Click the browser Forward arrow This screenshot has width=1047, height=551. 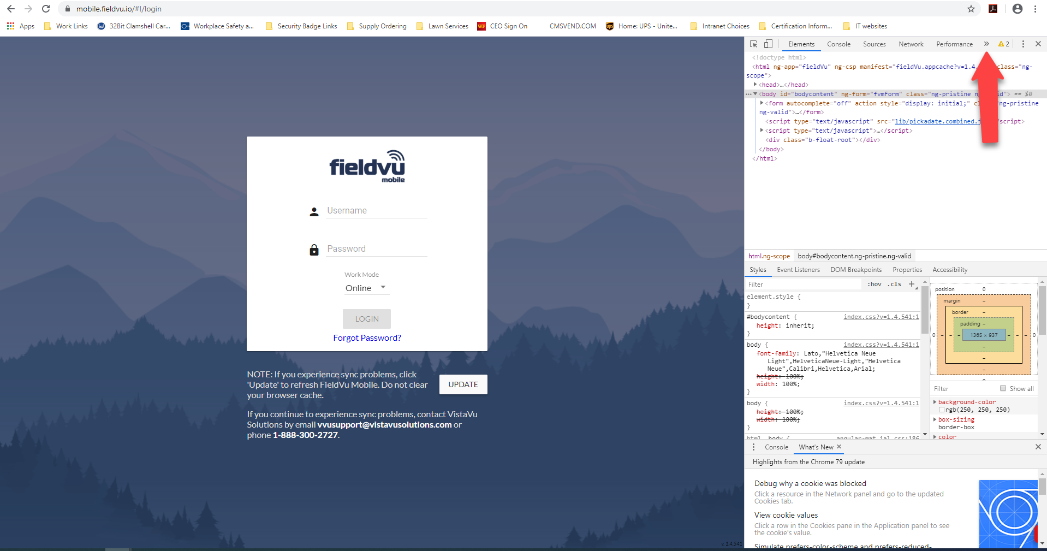[x=28, y=9]
